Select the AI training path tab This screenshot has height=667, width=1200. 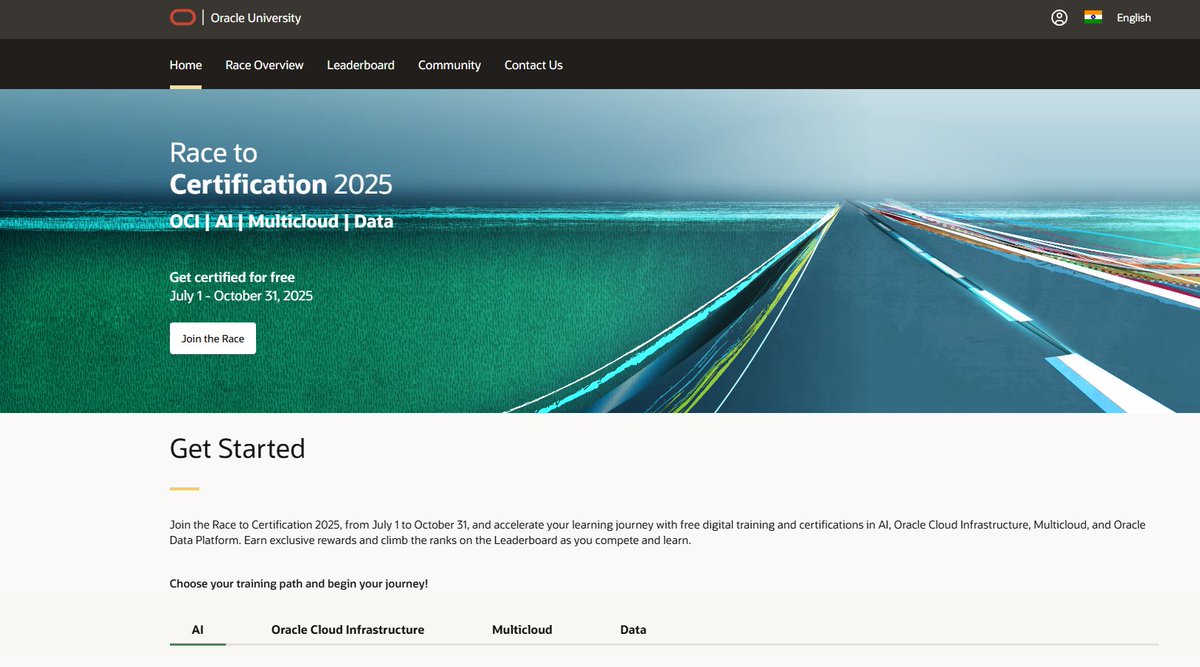(x=198, y=630)
